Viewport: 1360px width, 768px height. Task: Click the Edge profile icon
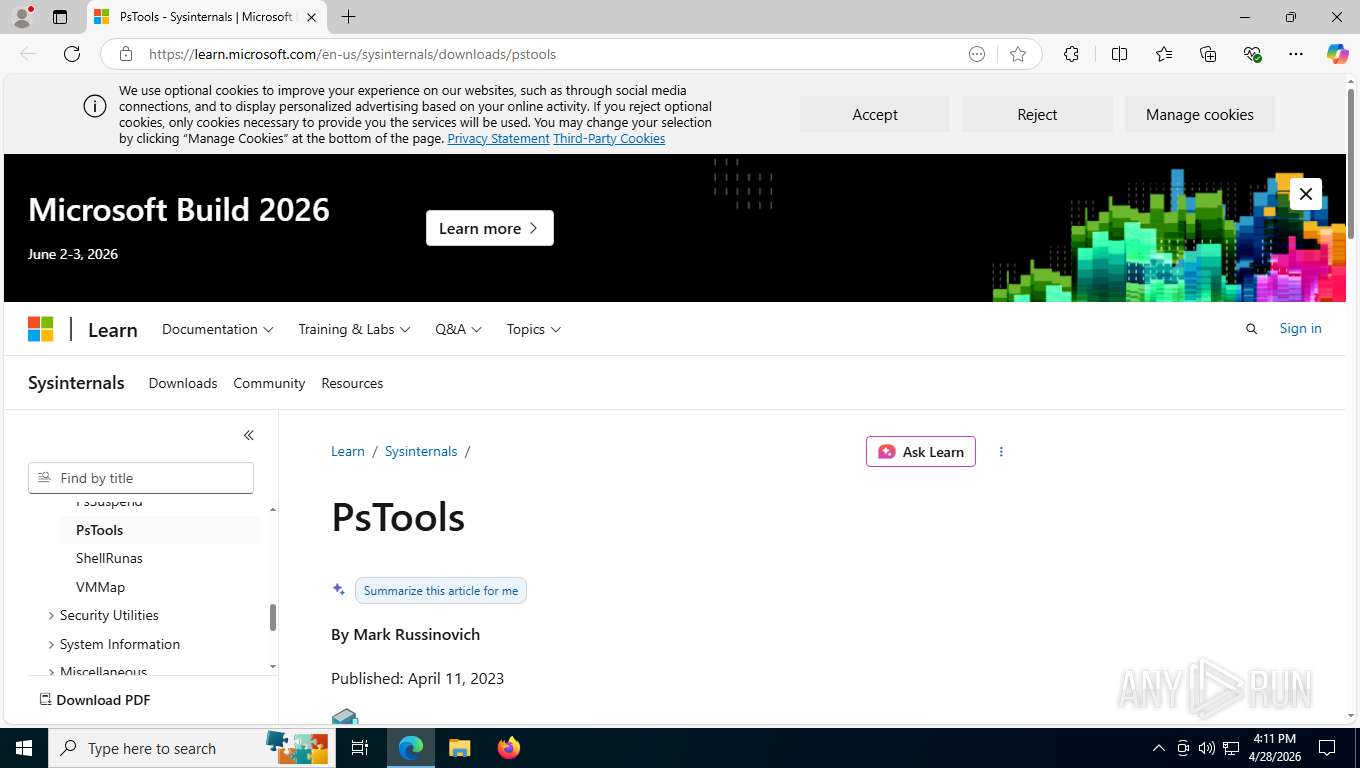click(22, 17)
